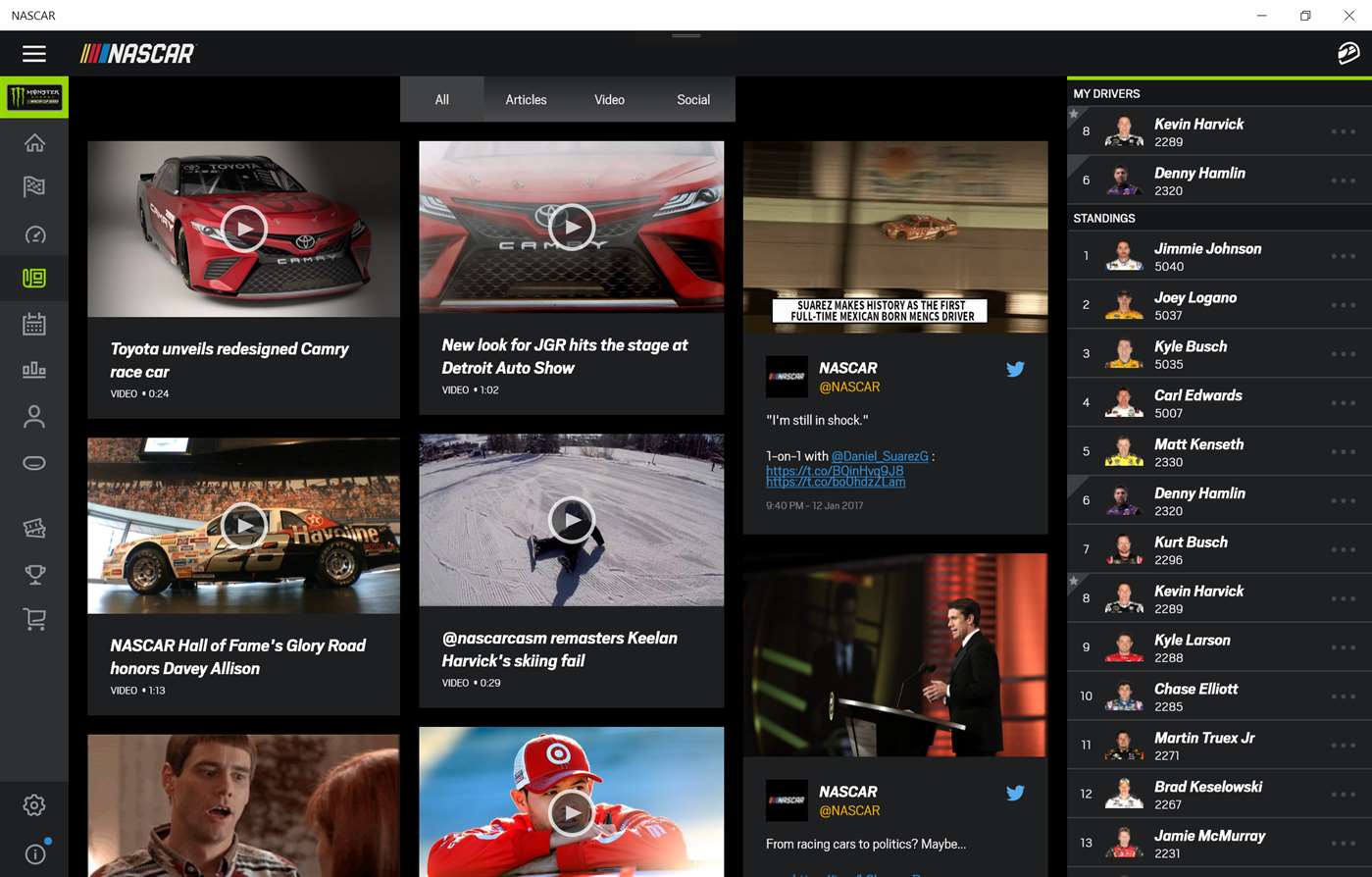The image size is (1372, 877).
Task: Click Twitter bird on politics tweet
Action: (x=1015, y=793)
